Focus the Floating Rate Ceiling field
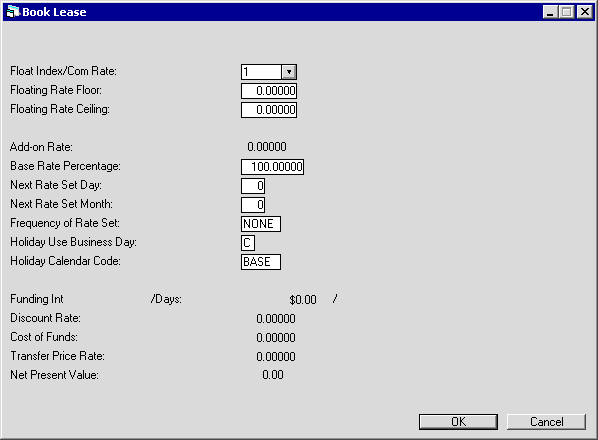The width and height of the screenshot is (598, 440). point(269,110)
